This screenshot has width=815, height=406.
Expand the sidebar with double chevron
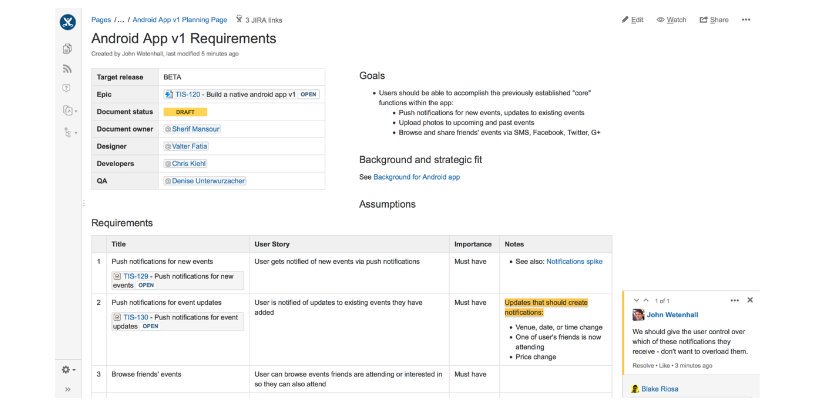(x=68, y=390)
